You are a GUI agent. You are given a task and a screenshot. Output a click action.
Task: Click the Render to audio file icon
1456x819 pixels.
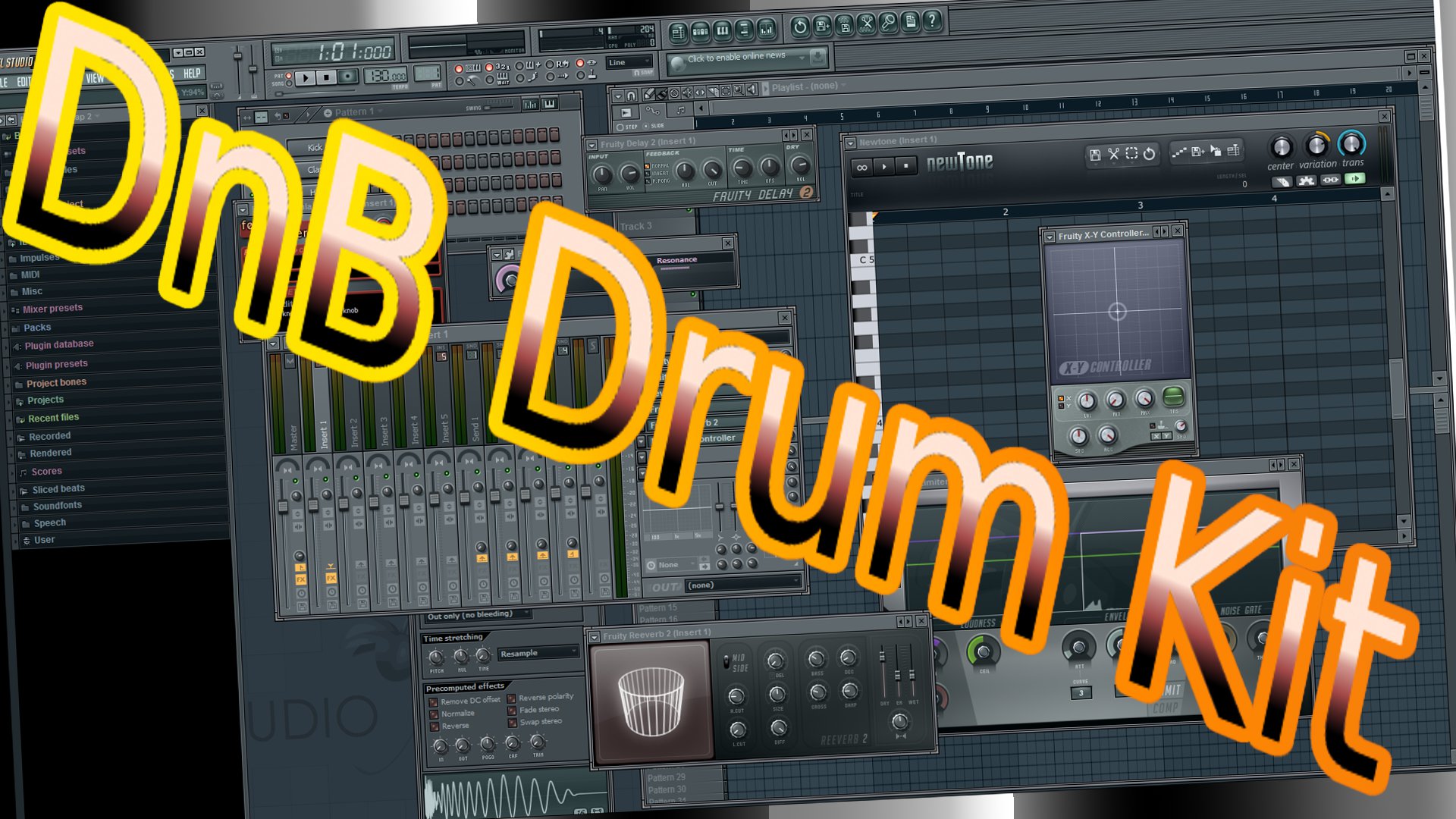845,27
